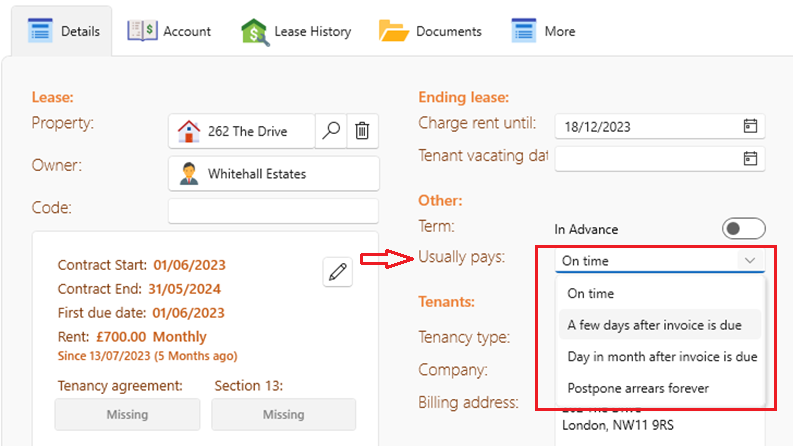Click the Whitehall Estates owner avatar icon

(x=189, y=173)
